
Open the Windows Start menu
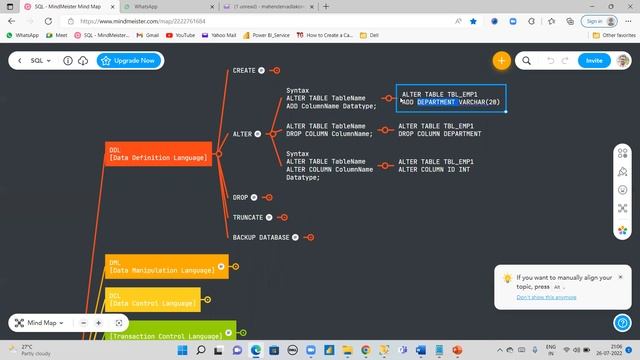[x=182, y=350]
